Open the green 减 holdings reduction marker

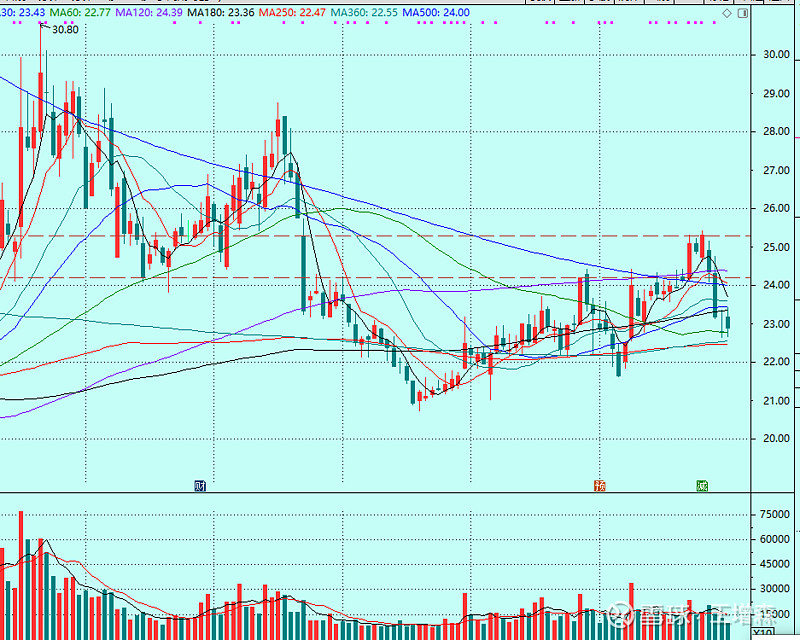pos(703,485)
